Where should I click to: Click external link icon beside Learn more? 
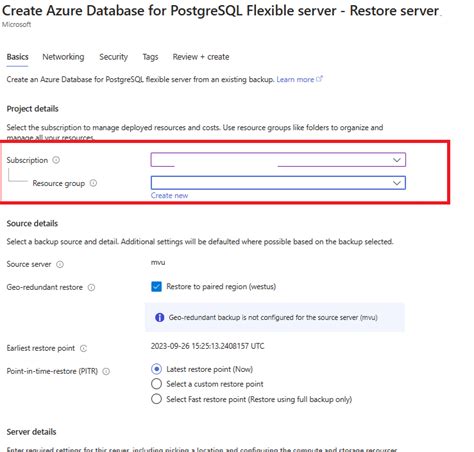(x=319, y=79)
